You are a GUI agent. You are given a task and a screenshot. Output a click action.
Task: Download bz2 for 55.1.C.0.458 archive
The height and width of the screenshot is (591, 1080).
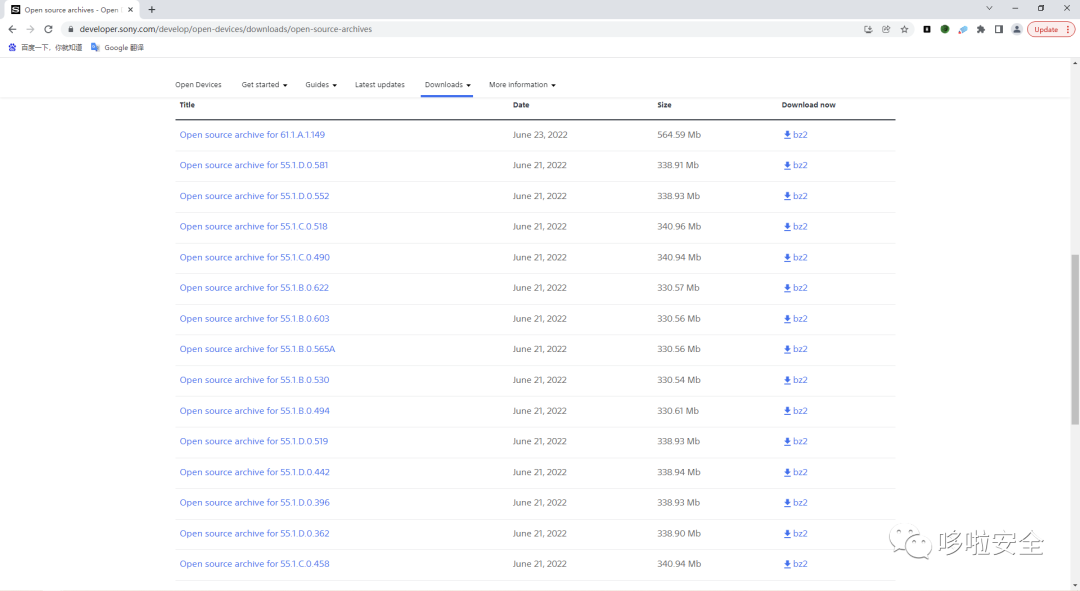coord(796,564)
